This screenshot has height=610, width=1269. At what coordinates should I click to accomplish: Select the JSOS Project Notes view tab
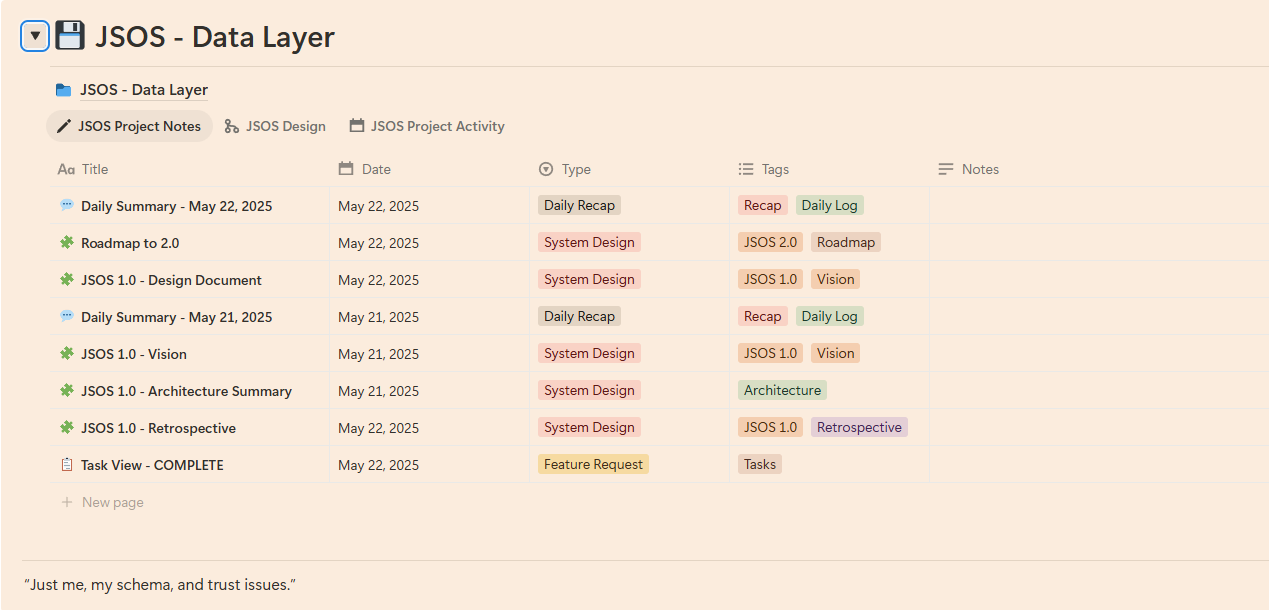tap(129, 126)
